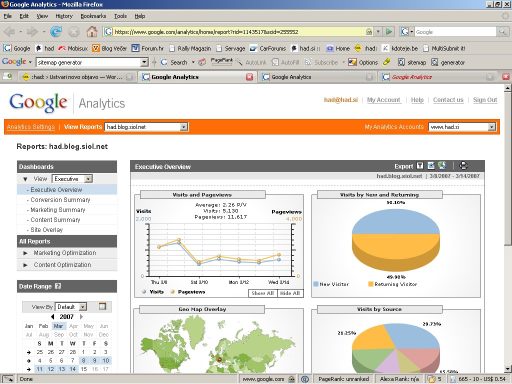Screen dimensions: 512x384
Task: Click the Help link in header
Action: point(417,100)
